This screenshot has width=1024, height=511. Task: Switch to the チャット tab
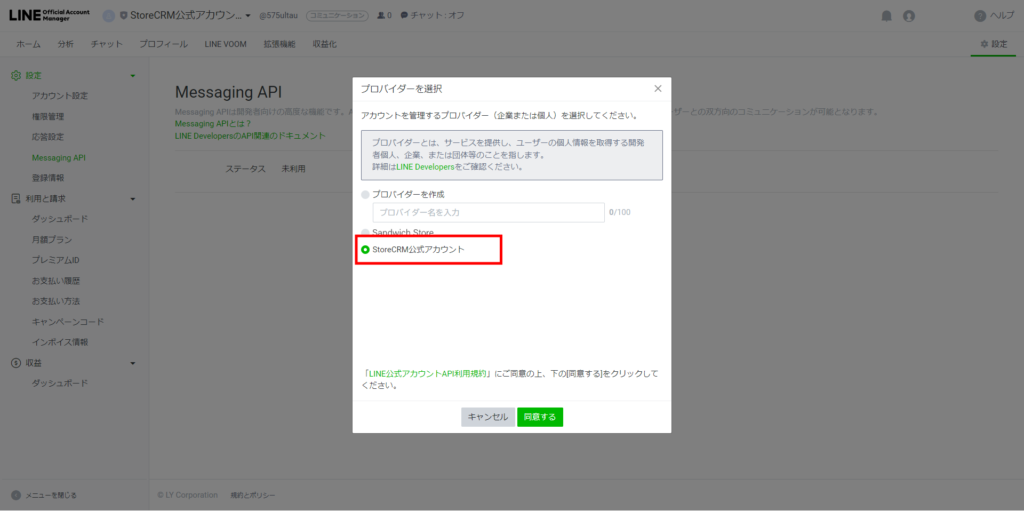tap(106, 44)
